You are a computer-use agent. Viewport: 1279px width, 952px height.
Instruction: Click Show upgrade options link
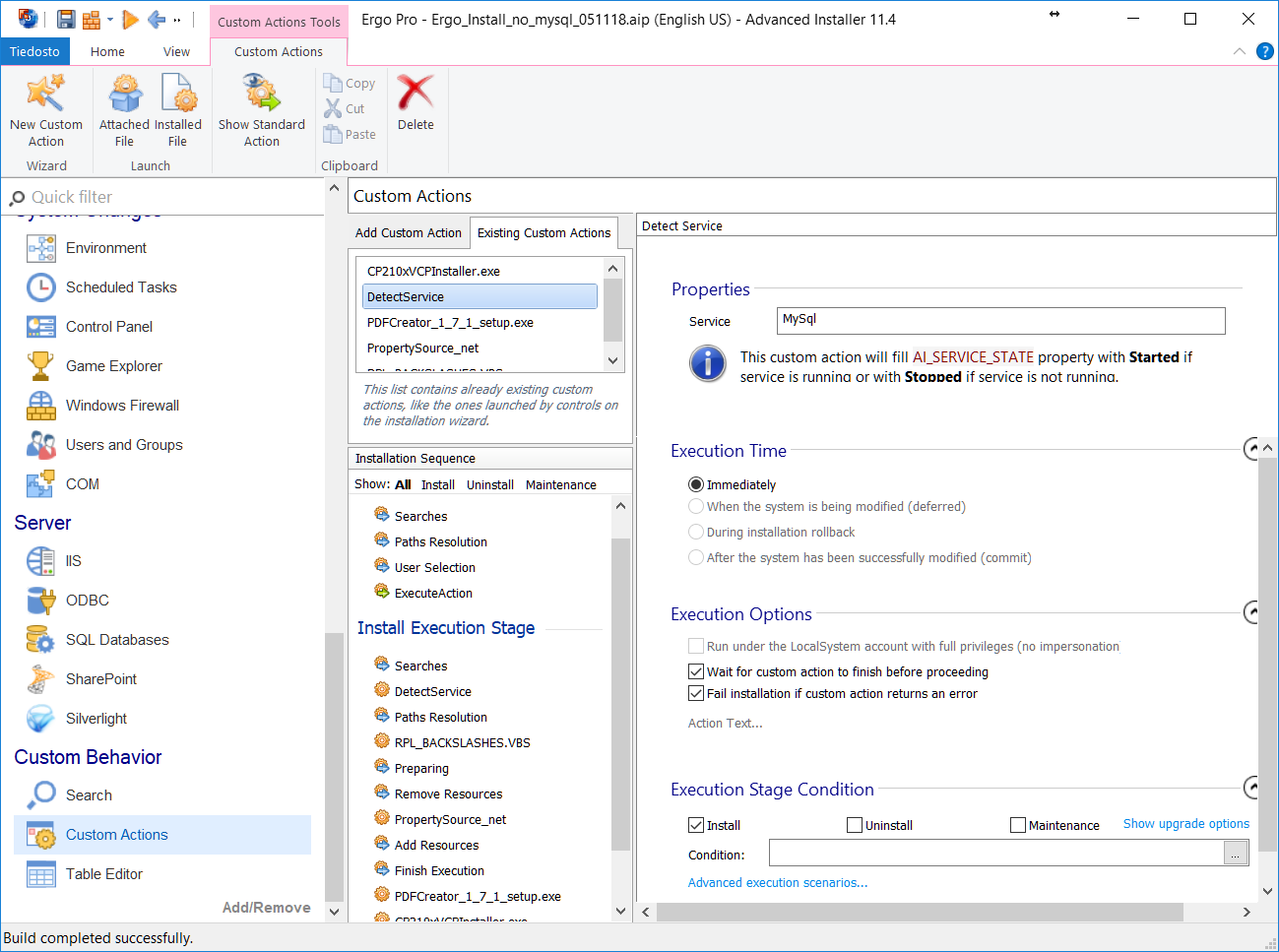pyautogui.click(x=1186, y=823)
